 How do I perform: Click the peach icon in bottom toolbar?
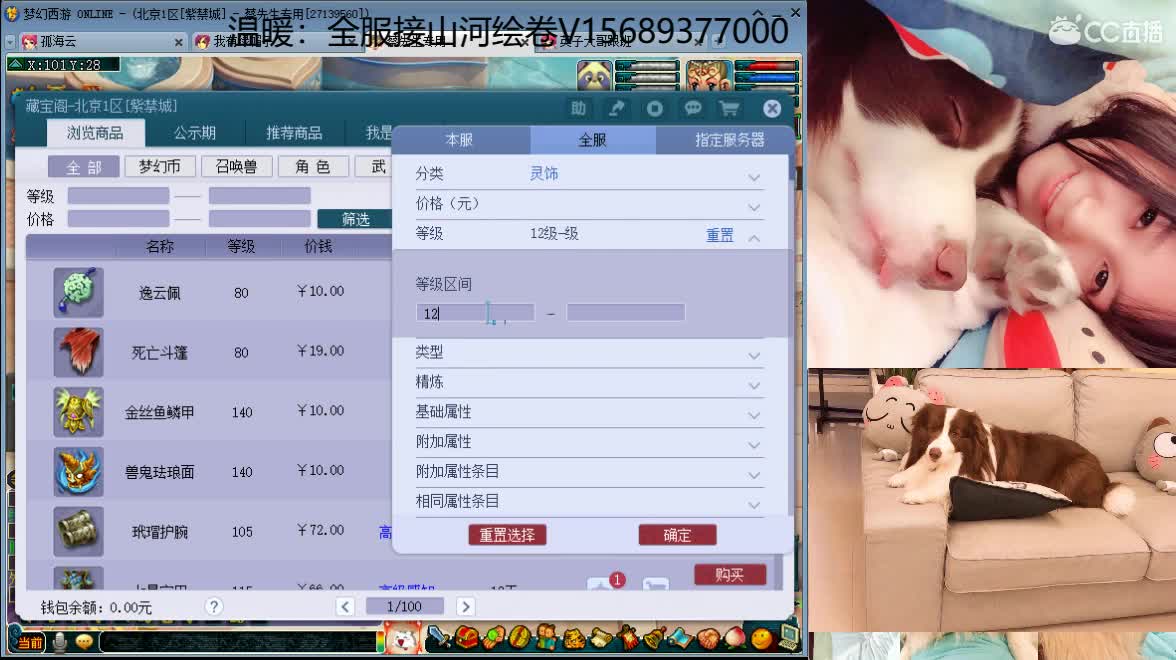point(735,638)
